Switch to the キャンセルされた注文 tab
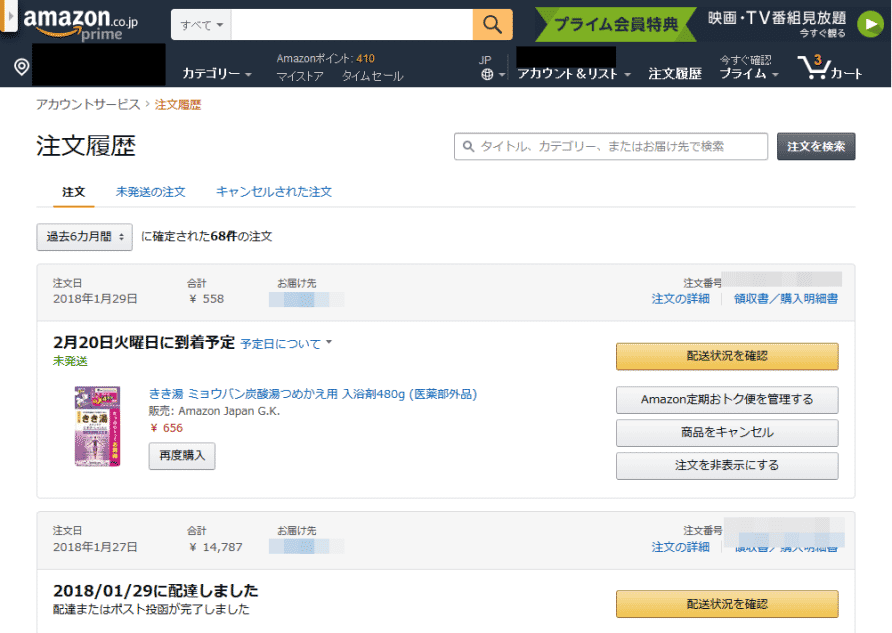 click(274, 192)
